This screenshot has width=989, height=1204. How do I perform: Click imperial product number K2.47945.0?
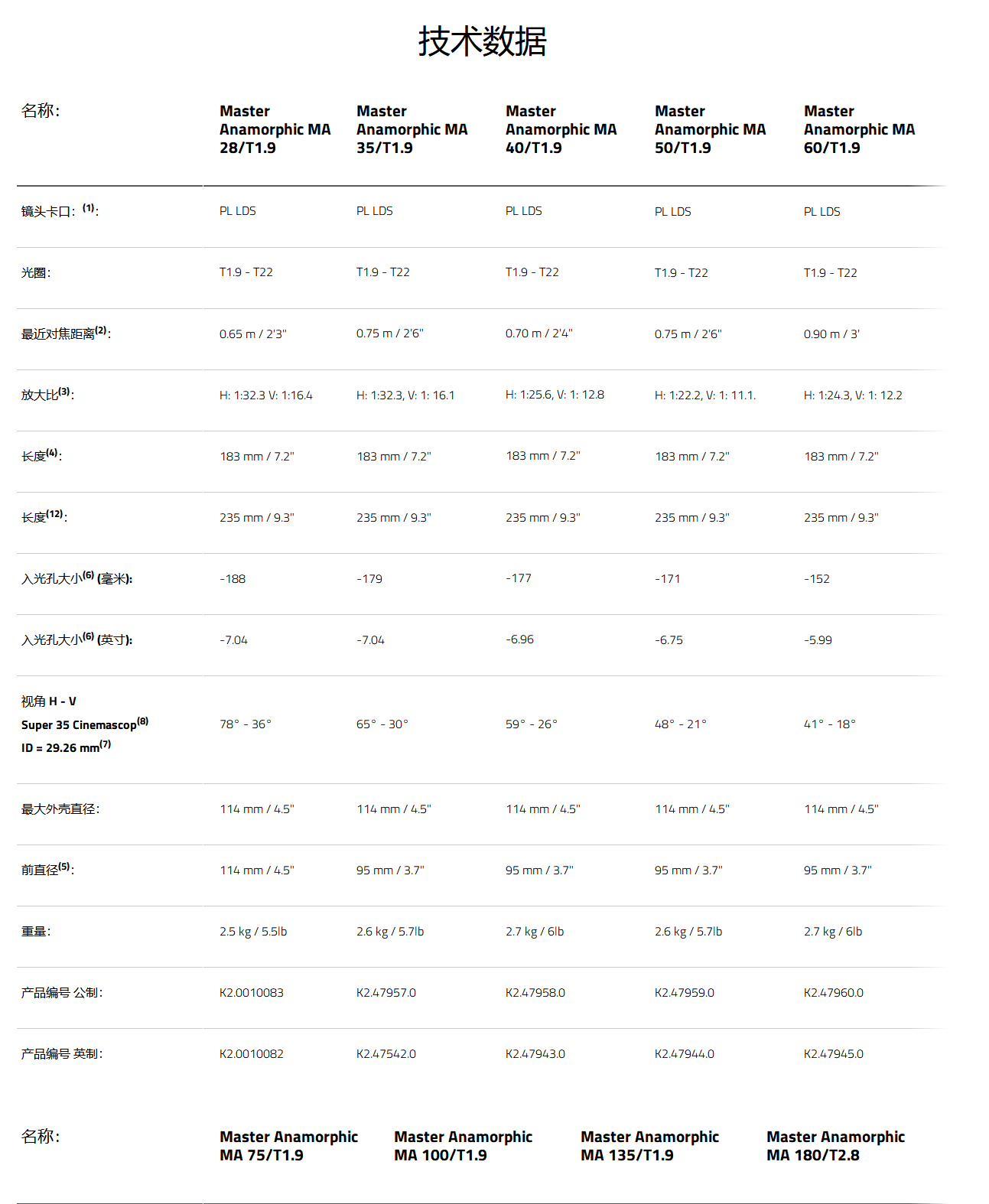(834, 1054)
